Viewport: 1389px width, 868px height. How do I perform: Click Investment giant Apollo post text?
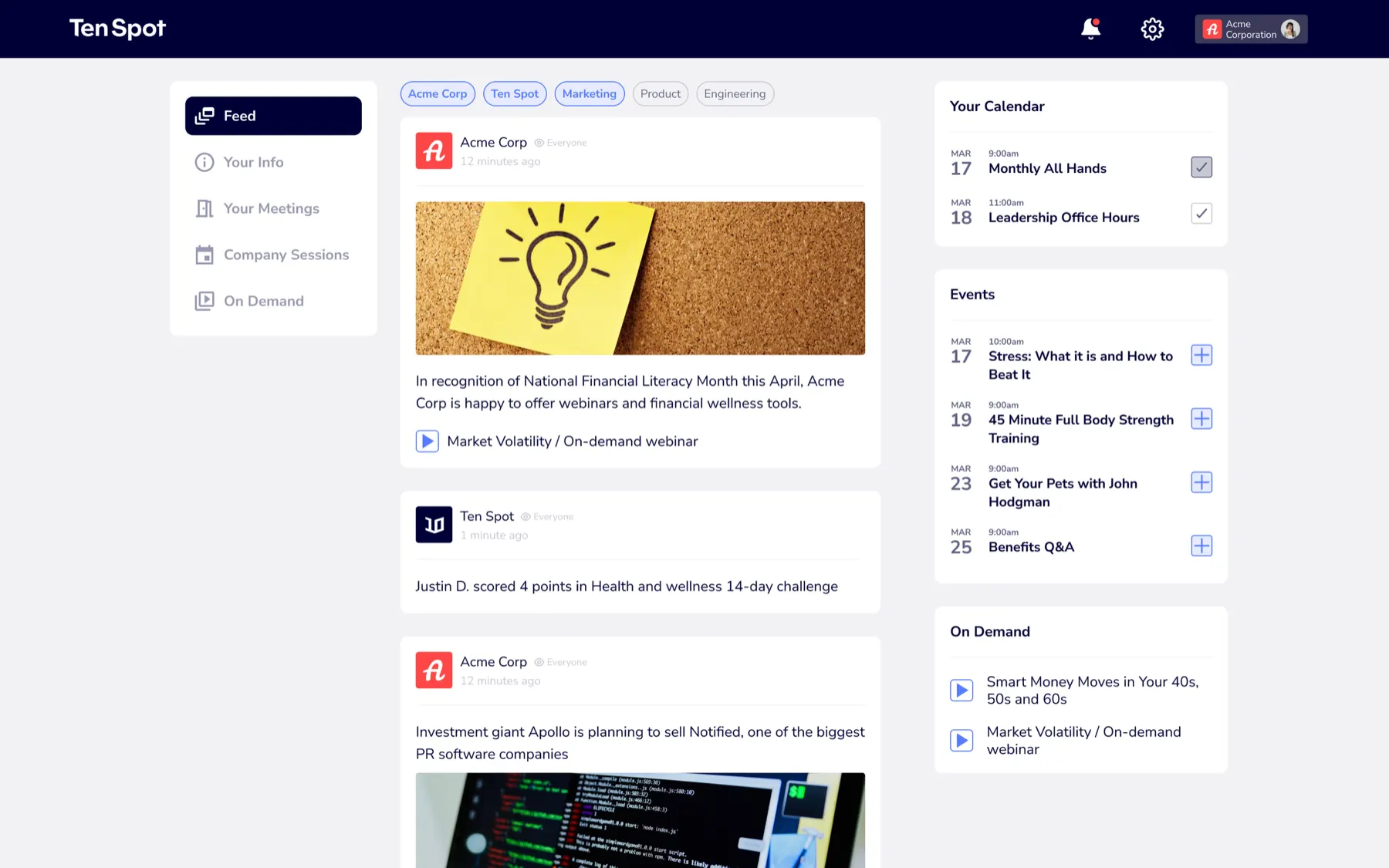pos(640,743)
